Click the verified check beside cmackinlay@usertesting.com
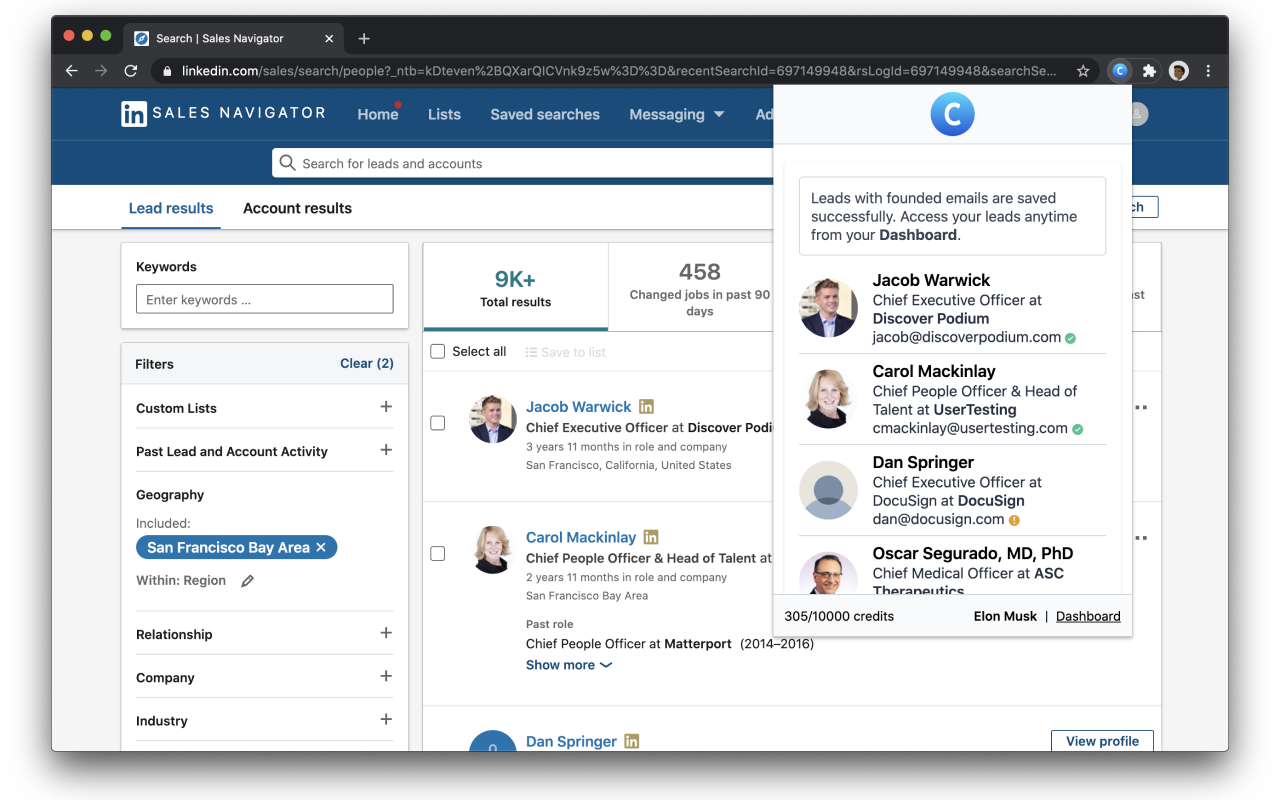 (x=1078, y=429)
